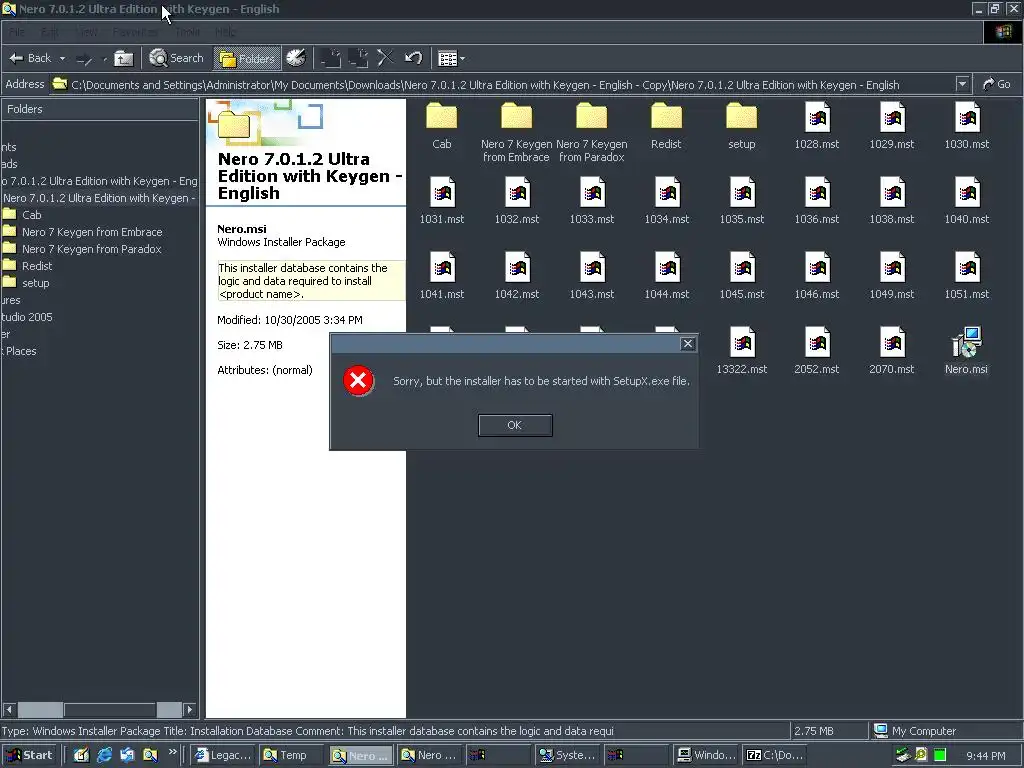The width and height of the screenshot is (1024, 768).
Task: Click the green system tray icon
Action: tap(940, 755)
